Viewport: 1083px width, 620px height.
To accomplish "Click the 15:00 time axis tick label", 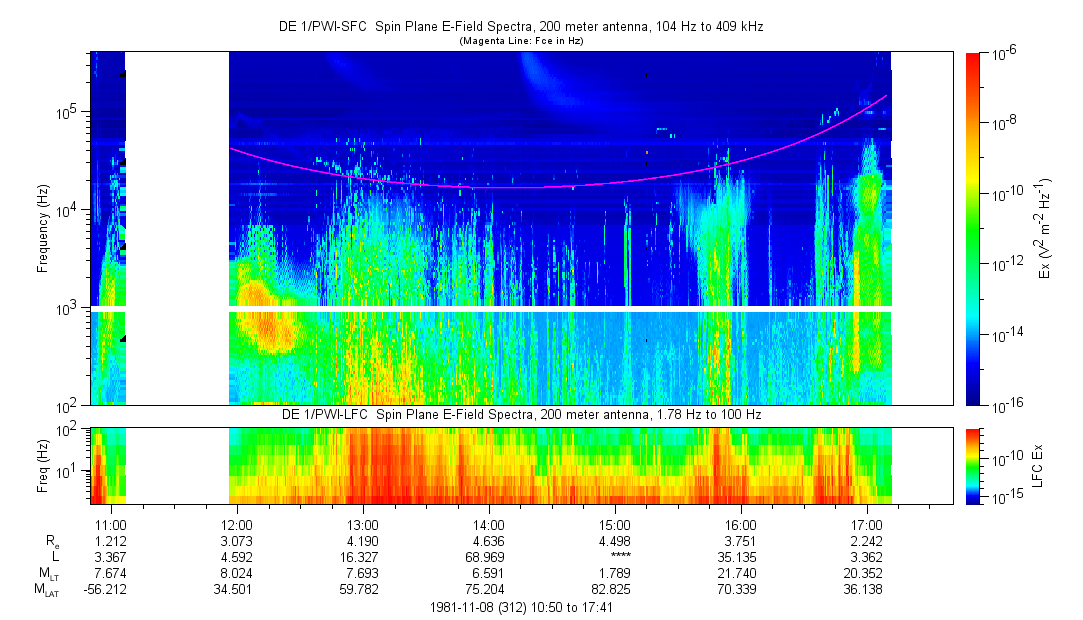I will [x=614, y=524].
